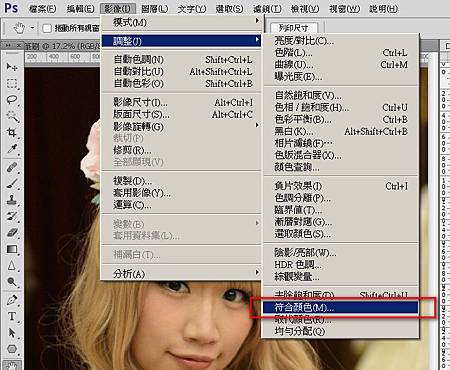This screenshot has height=370, width=450.
Task: Open the 選取(S) menu
Action: 229,9
